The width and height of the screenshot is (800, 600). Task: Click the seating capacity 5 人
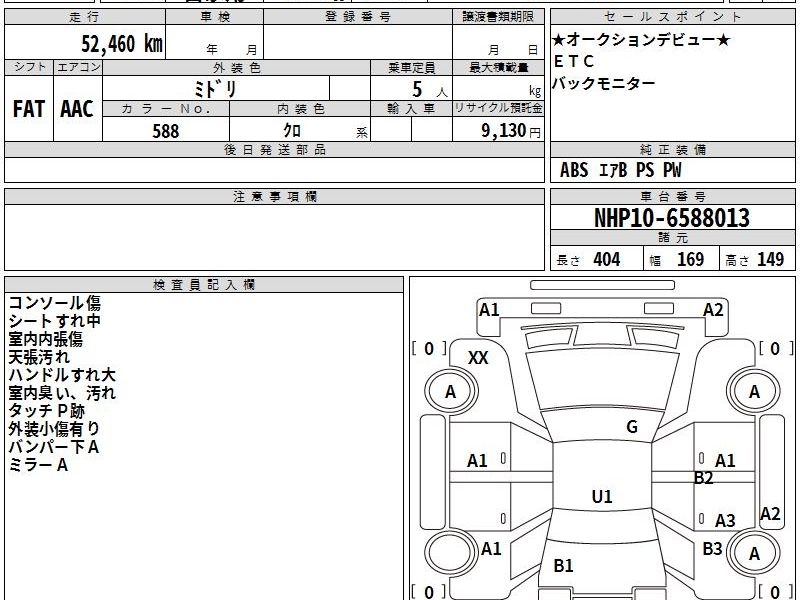(430, 90)
